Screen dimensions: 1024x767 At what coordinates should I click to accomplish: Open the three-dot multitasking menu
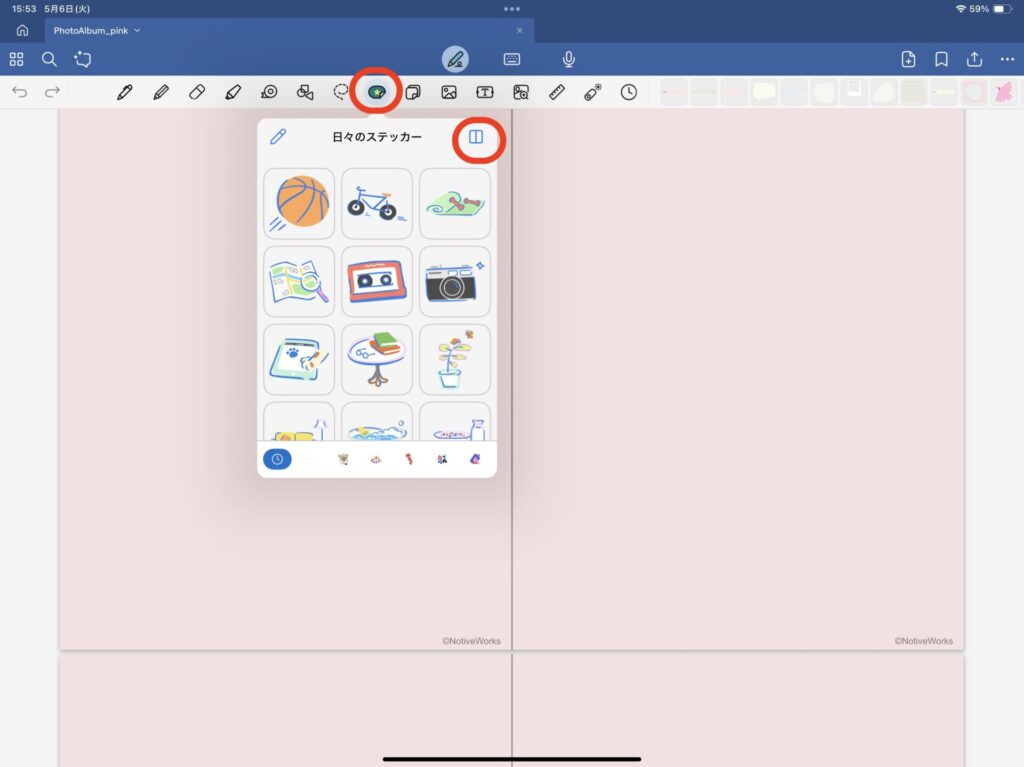512,9
